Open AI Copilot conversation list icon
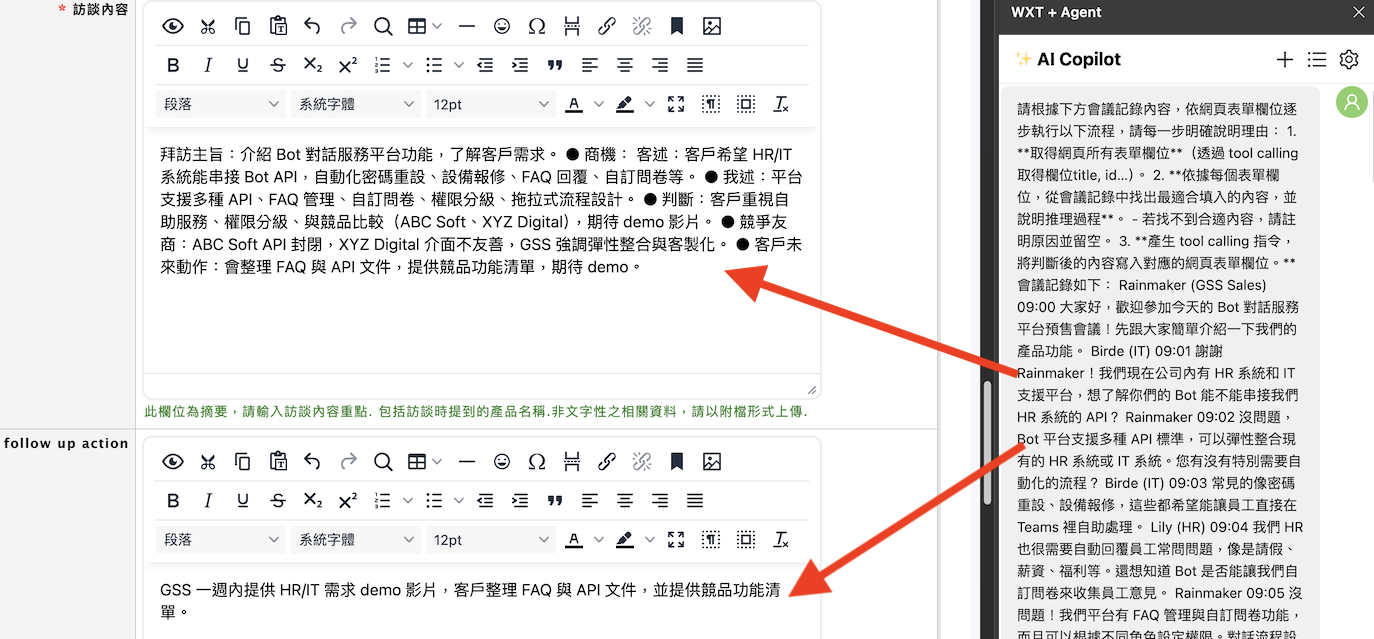 (1317, 60)
